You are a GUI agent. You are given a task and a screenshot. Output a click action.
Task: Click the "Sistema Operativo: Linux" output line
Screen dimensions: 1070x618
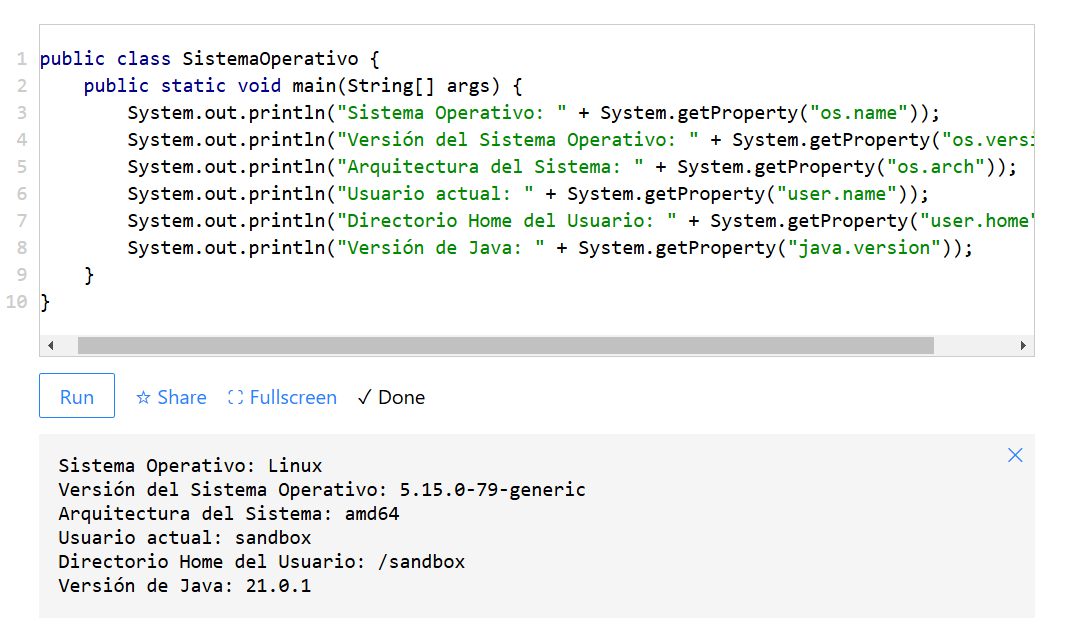[190, 466]
